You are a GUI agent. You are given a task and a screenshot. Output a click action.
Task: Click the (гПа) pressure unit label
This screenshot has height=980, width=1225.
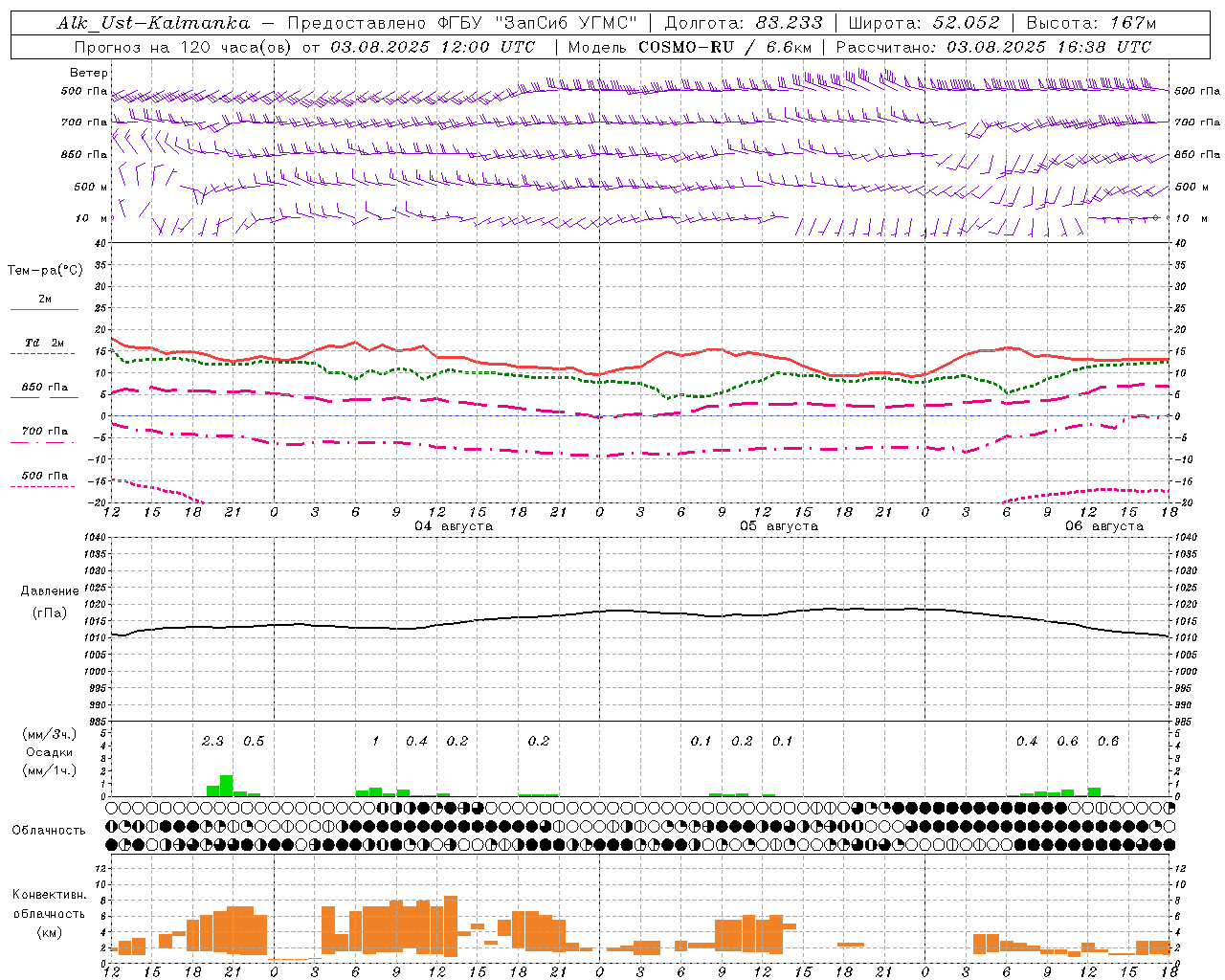[50, 613]
